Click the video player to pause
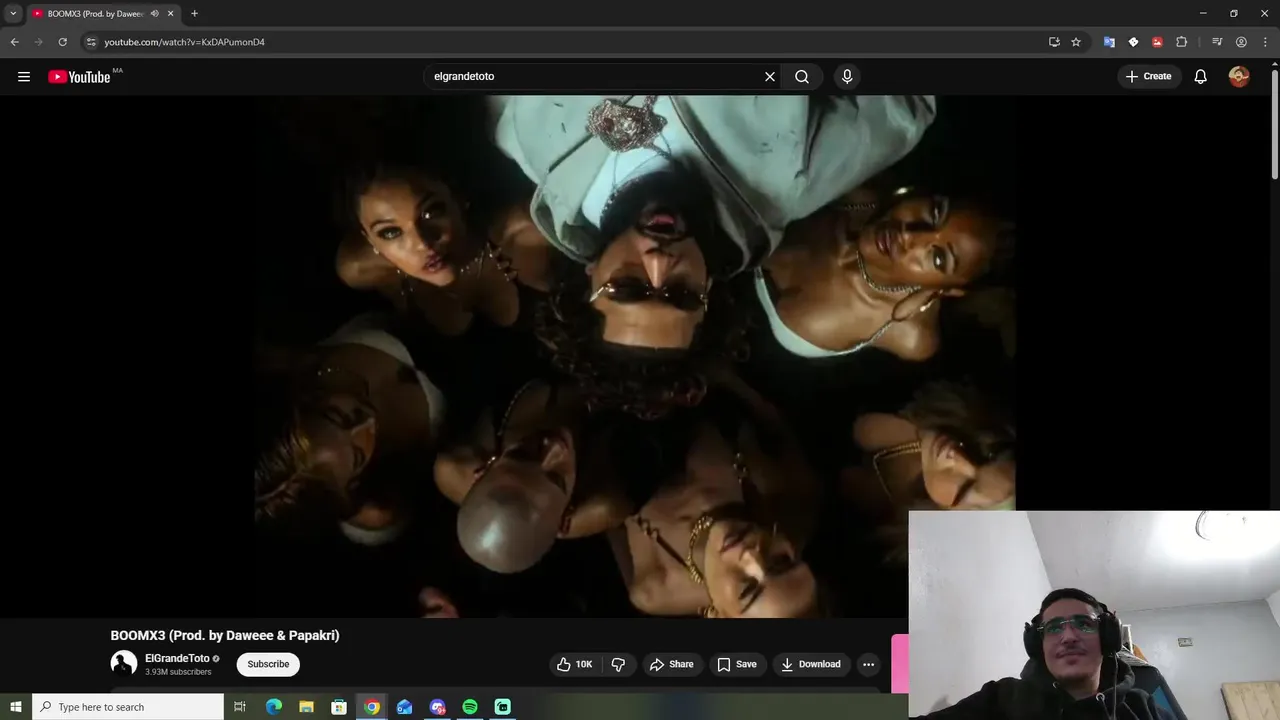1280x720 pixels. click(636, 356)
